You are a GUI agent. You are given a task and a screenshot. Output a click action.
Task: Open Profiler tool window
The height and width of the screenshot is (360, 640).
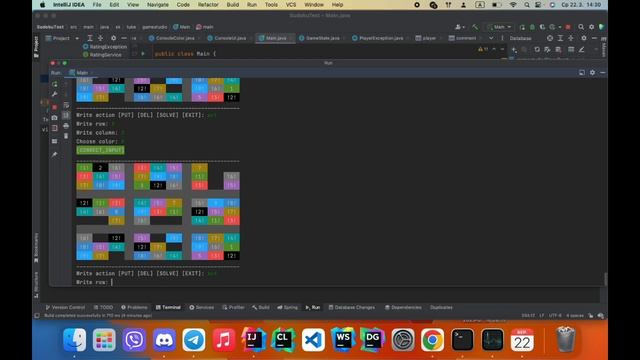pyautogui.click(x=233, y=307)
